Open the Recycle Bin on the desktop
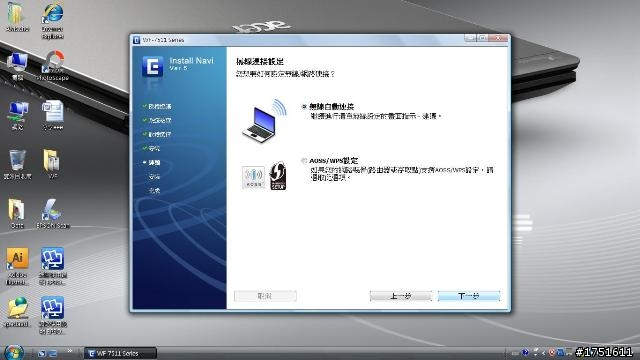 [x=18, y=164]
